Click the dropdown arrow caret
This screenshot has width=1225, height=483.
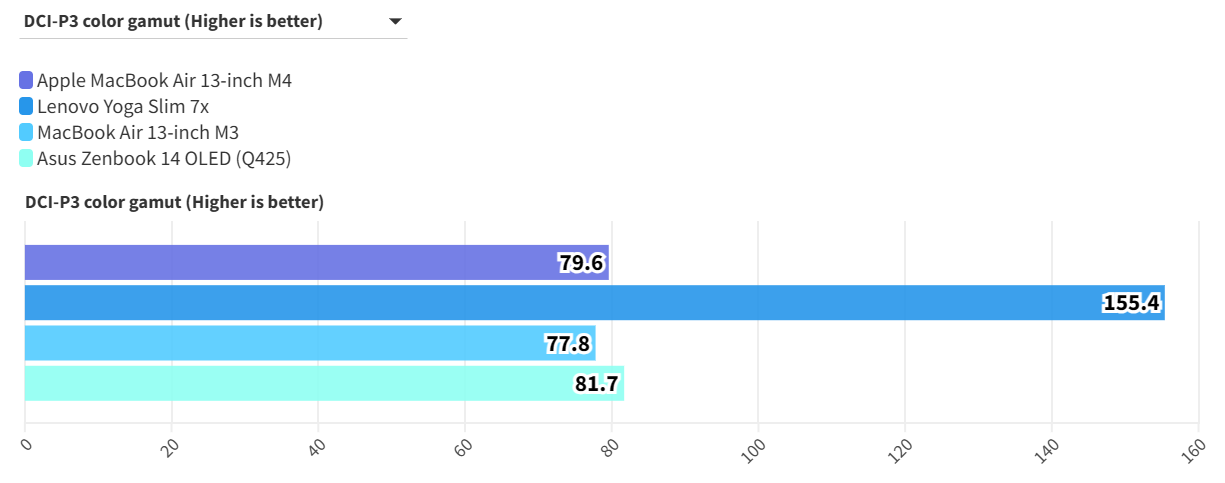[x=395, y=21]
